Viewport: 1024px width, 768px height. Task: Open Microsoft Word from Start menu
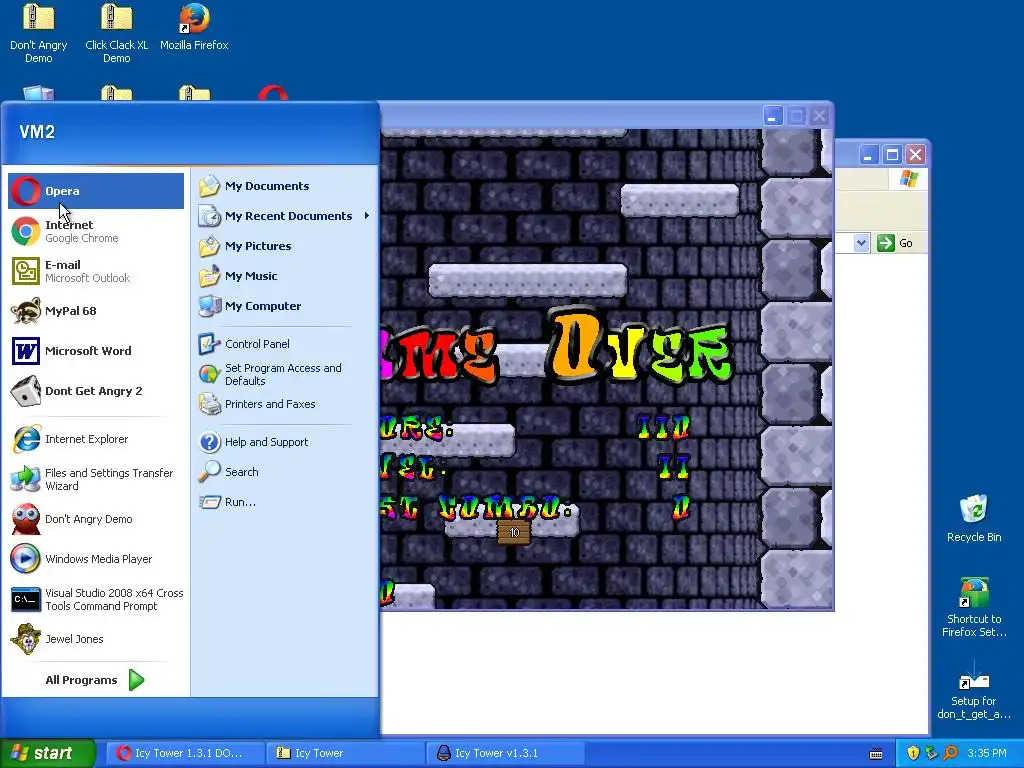pyautogui.click(x=96, y=351)
